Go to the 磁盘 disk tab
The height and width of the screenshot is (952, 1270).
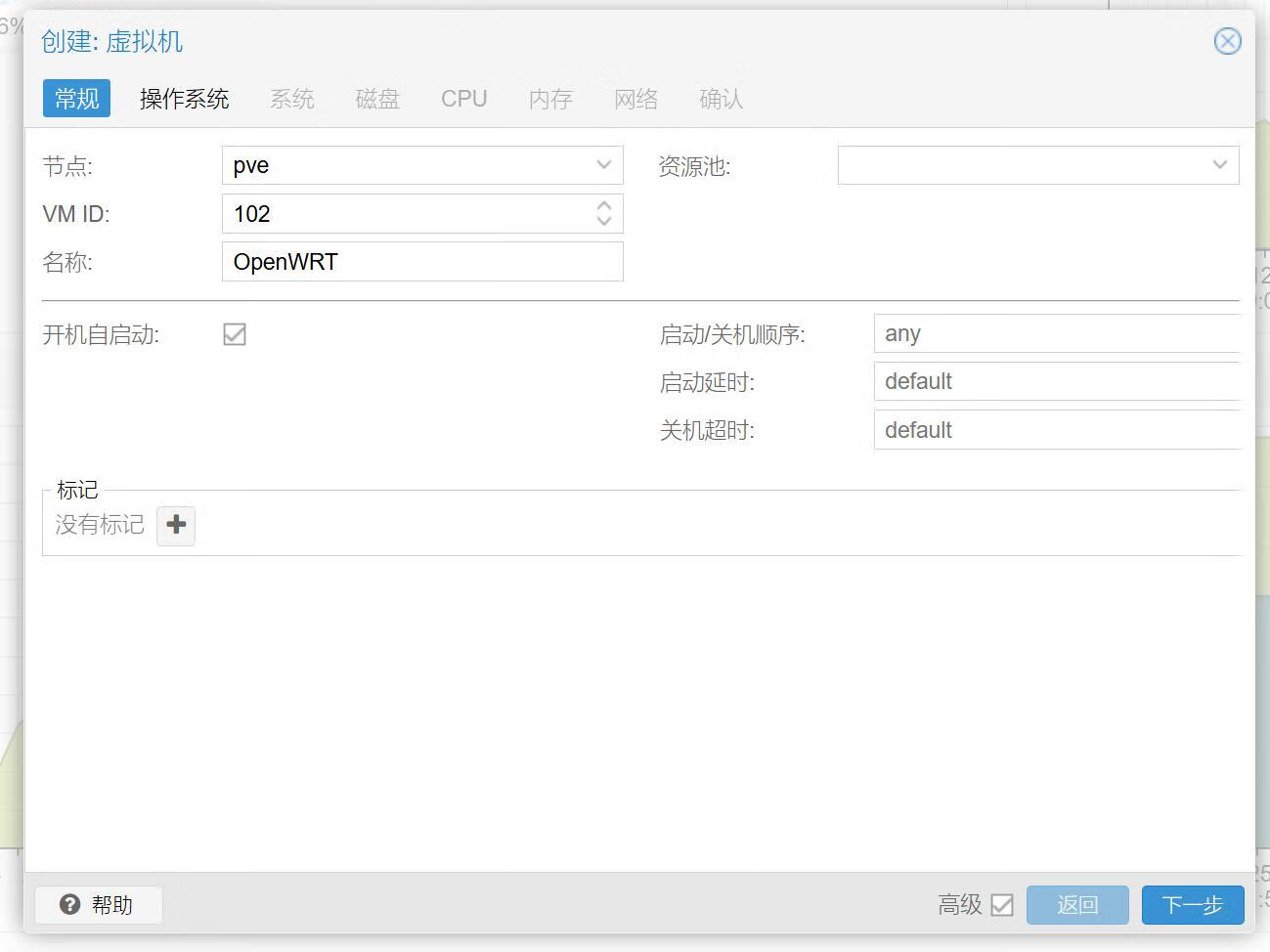377,99
